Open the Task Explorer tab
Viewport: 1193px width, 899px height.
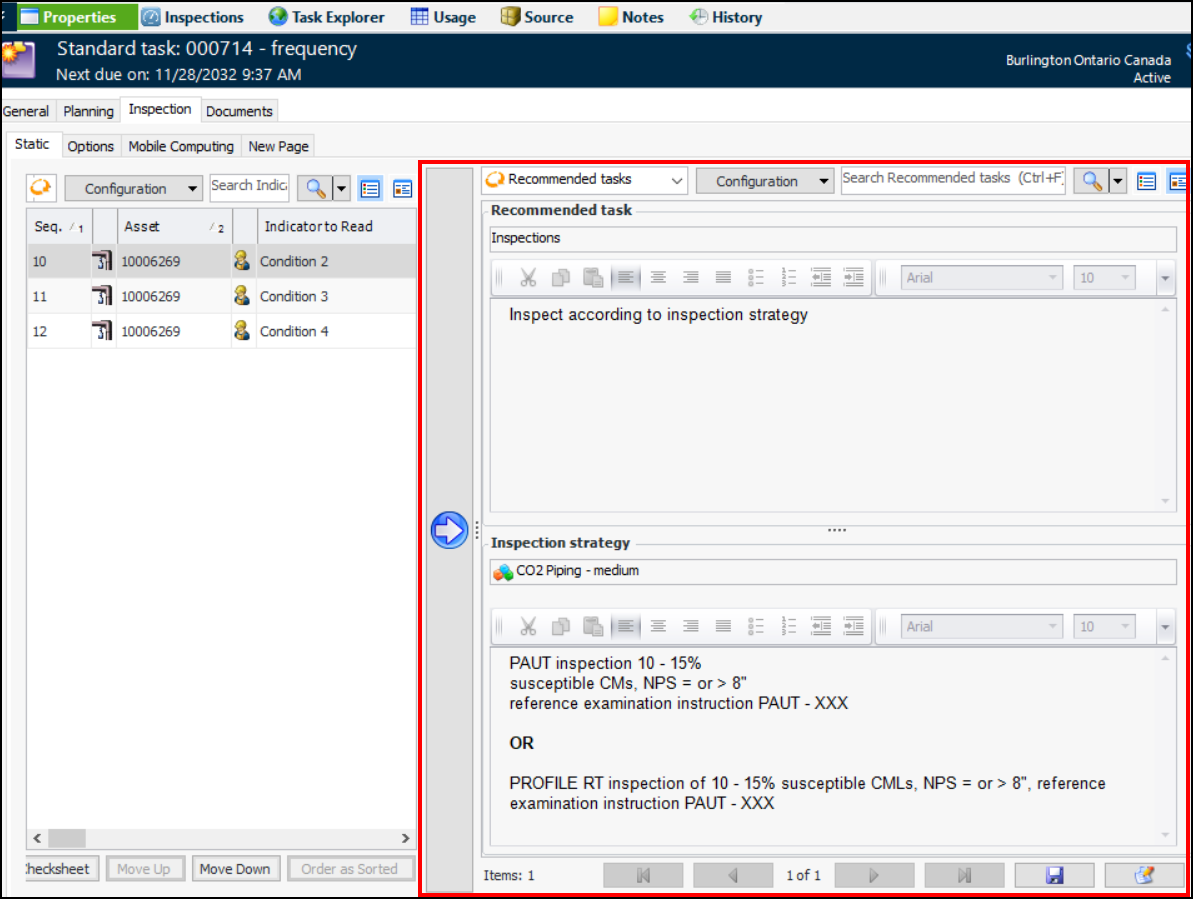tap(327, 17)
